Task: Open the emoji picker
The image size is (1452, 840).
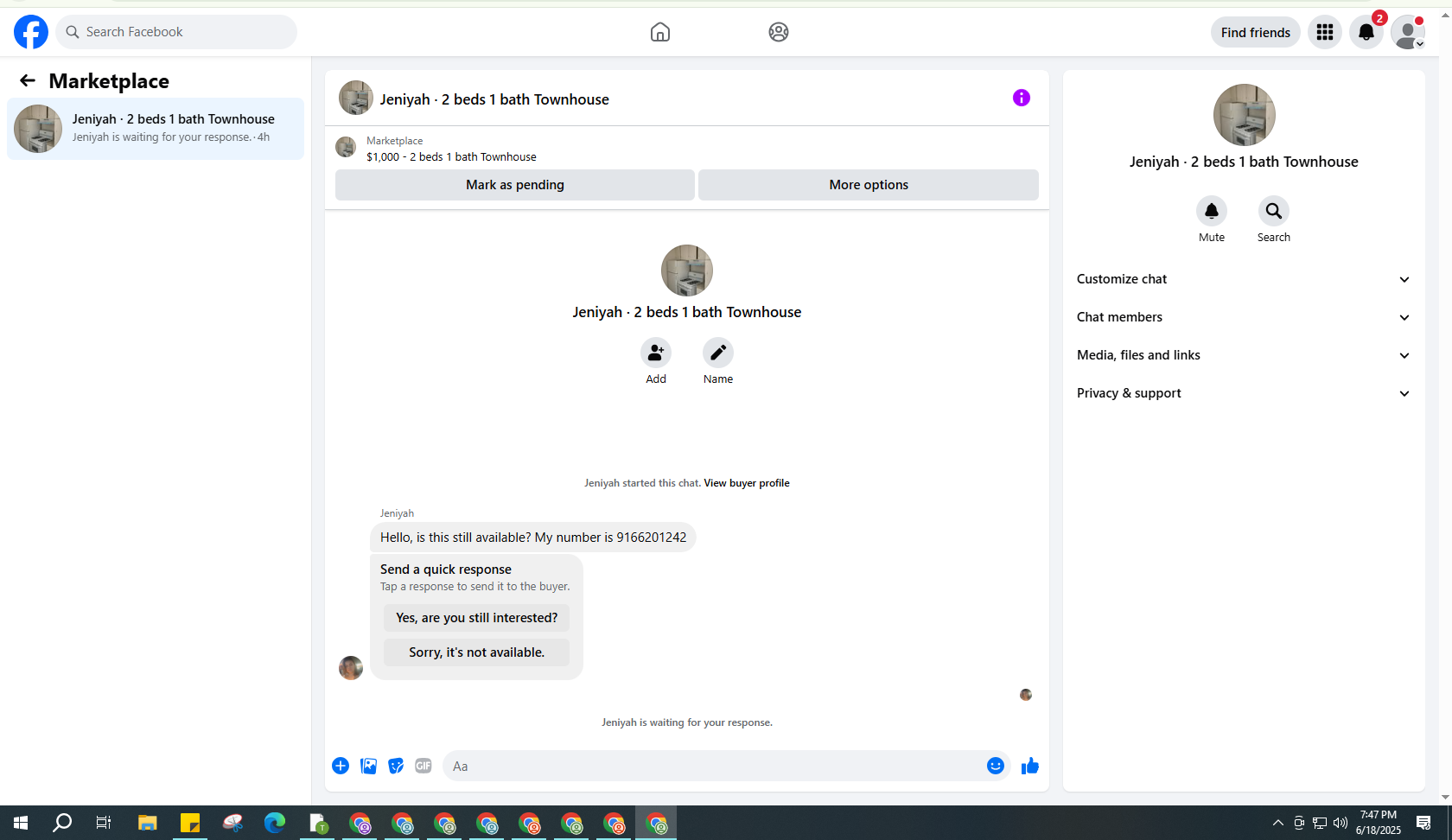Action: (x=996, y=766)
